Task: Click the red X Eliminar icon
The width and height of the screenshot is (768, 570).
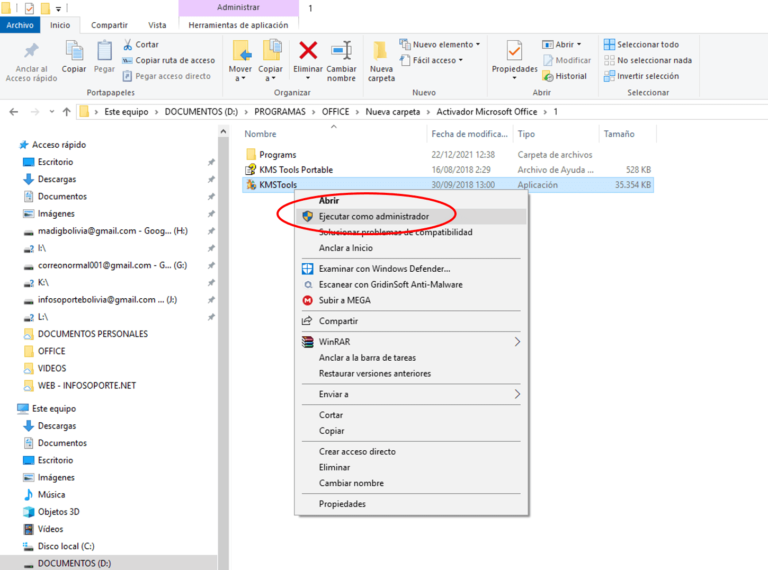Action: [x=308, y=50]
